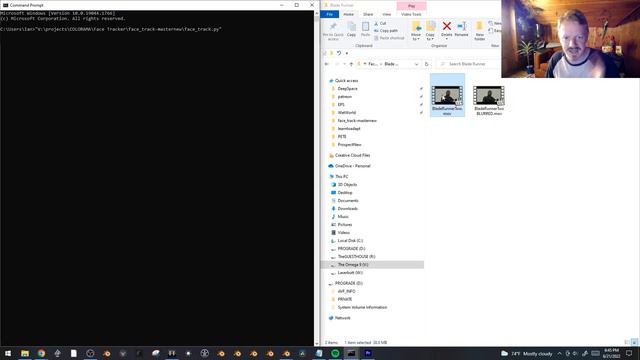Open the System Volume Information folder
Image resolution: width=640 pixels, height=360 pixels.
tap(362, 307)
